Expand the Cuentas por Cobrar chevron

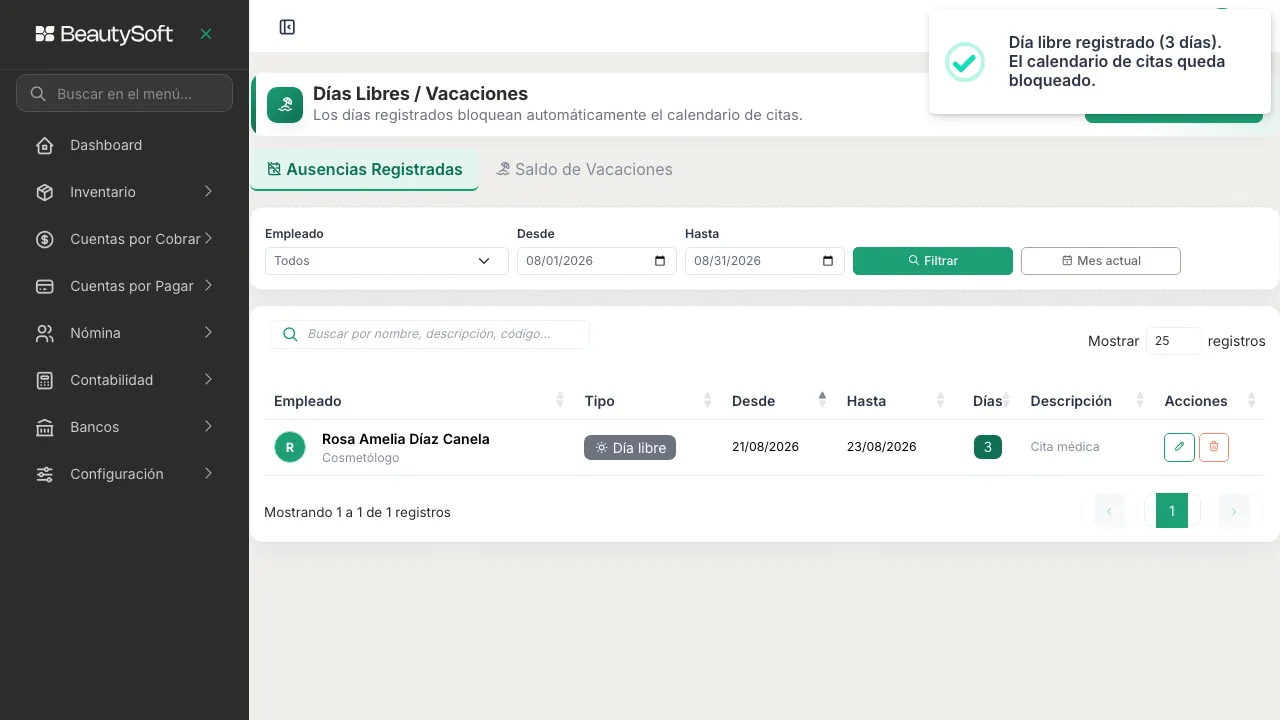pyautogui.click(x=209, y=239)
